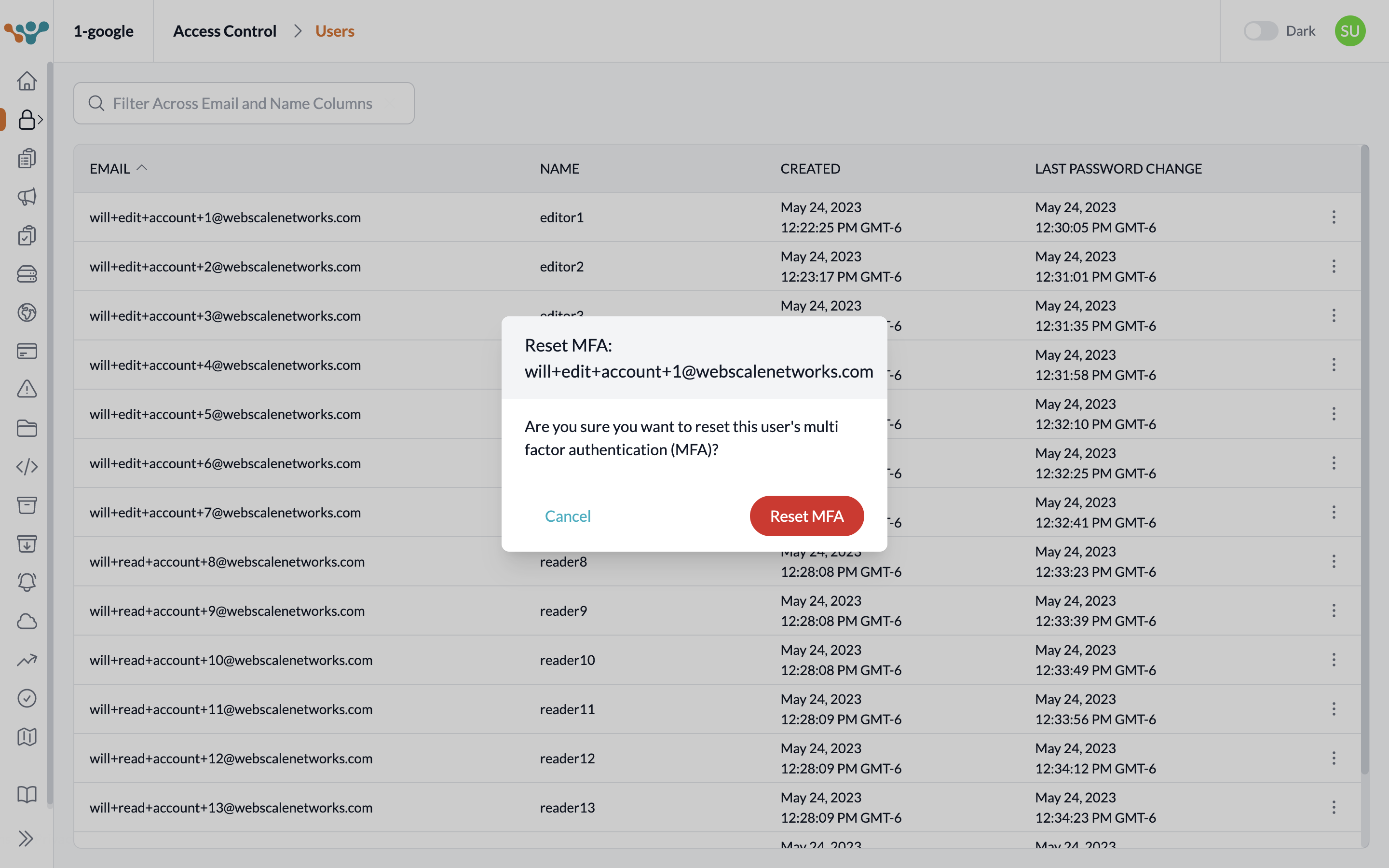Open the megaphone announcements sidebar icon
1389x868 pixels.
[x=27, y=197]
